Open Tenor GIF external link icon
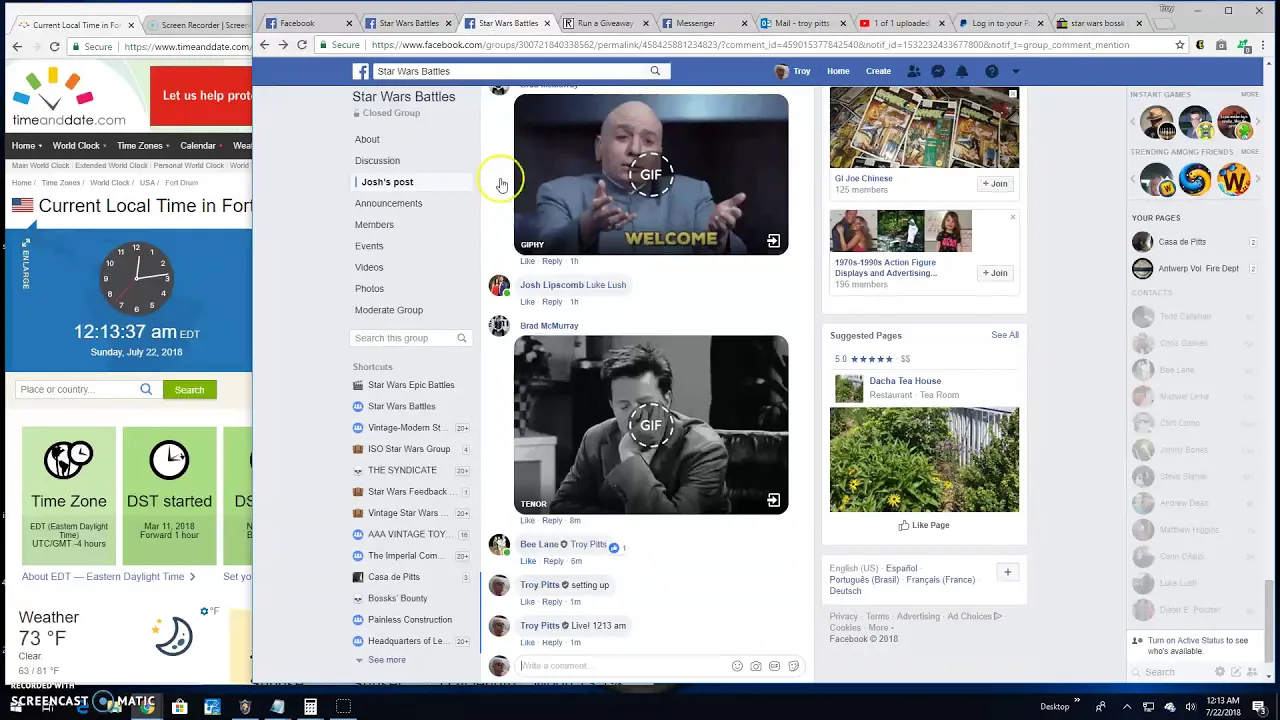The height and width of the screenshot is (720, 1280). click(773, 500)
